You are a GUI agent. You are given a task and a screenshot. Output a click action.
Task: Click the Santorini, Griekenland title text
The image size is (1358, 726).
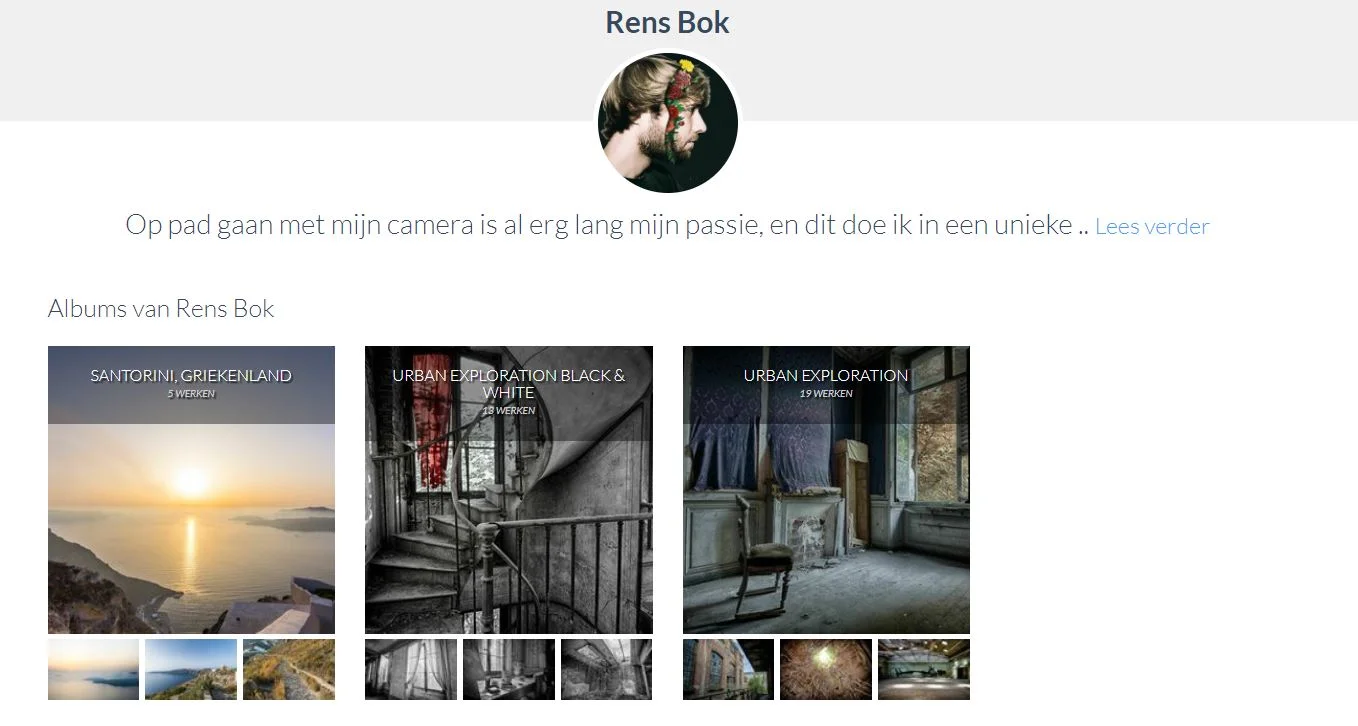pos(191,376)
